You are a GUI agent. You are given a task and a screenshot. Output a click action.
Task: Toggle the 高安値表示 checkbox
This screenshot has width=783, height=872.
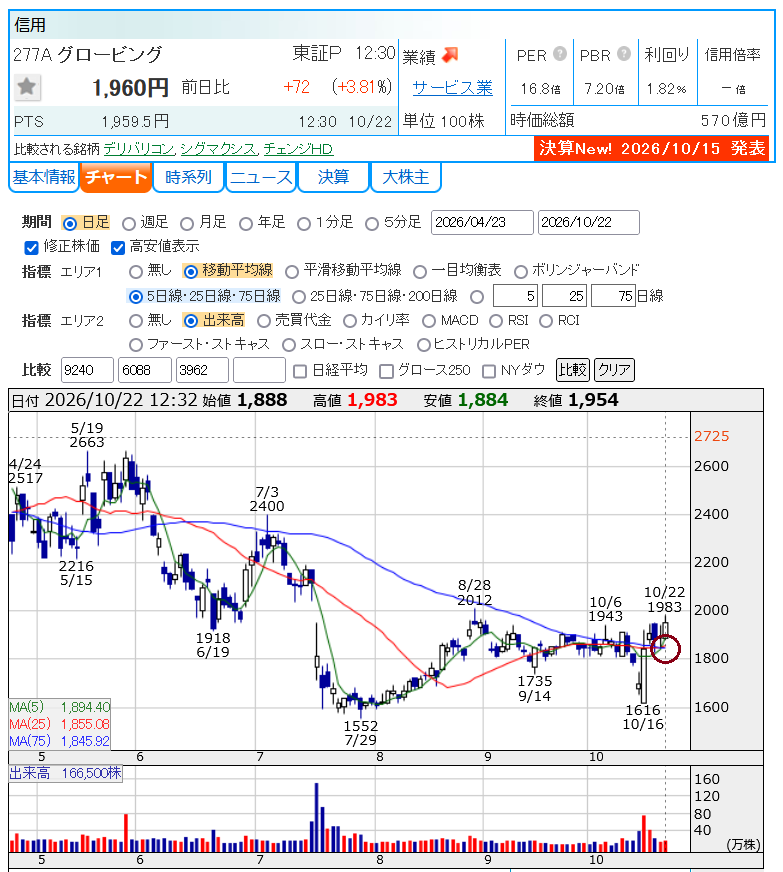pos(118,247)
